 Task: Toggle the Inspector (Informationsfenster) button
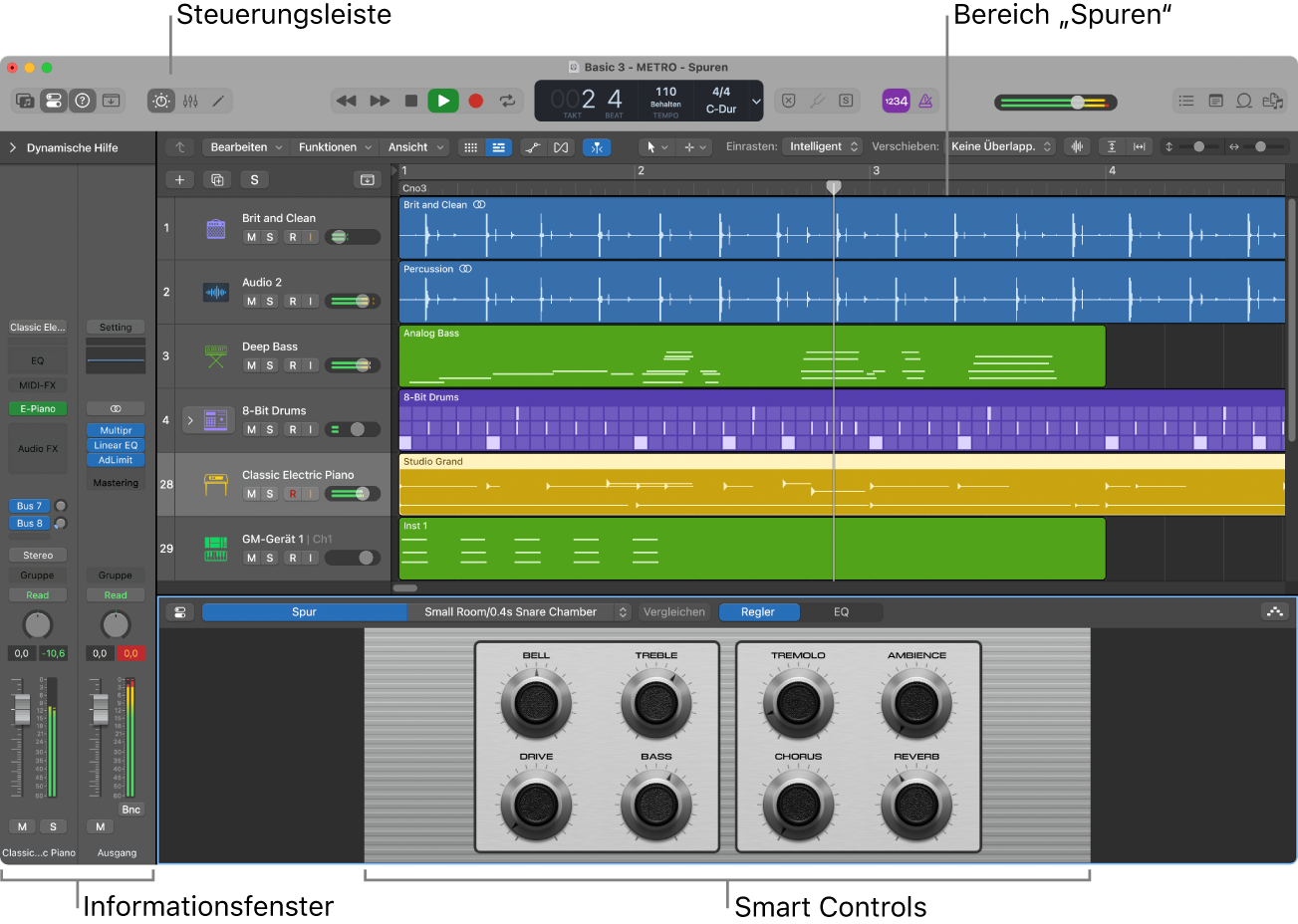[54, 101]
